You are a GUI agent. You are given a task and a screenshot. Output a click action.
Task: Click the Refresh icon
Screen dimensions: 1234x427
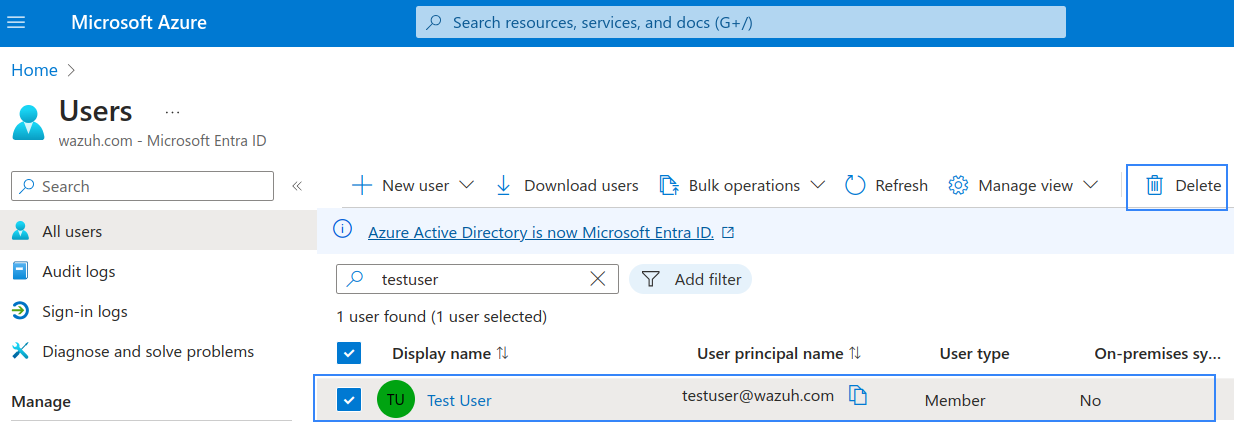tap(855, 185)
